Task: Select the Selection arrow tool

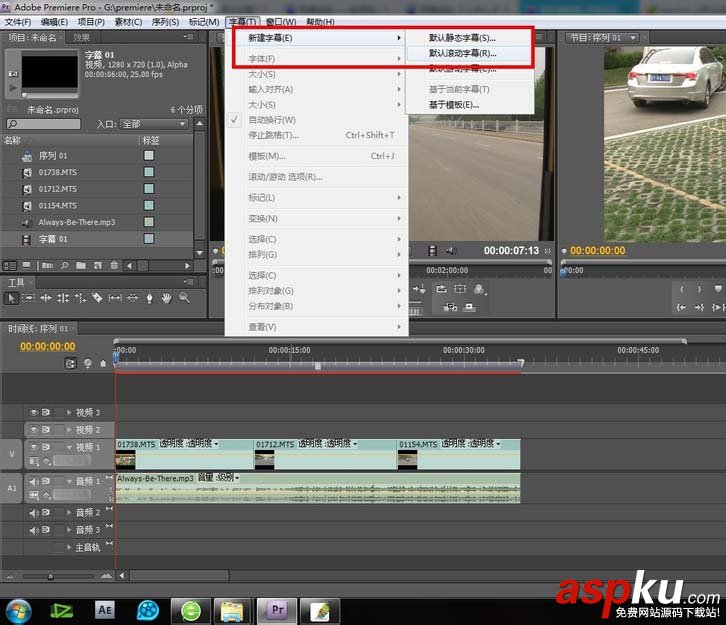Action: click(x=11, y=298)
